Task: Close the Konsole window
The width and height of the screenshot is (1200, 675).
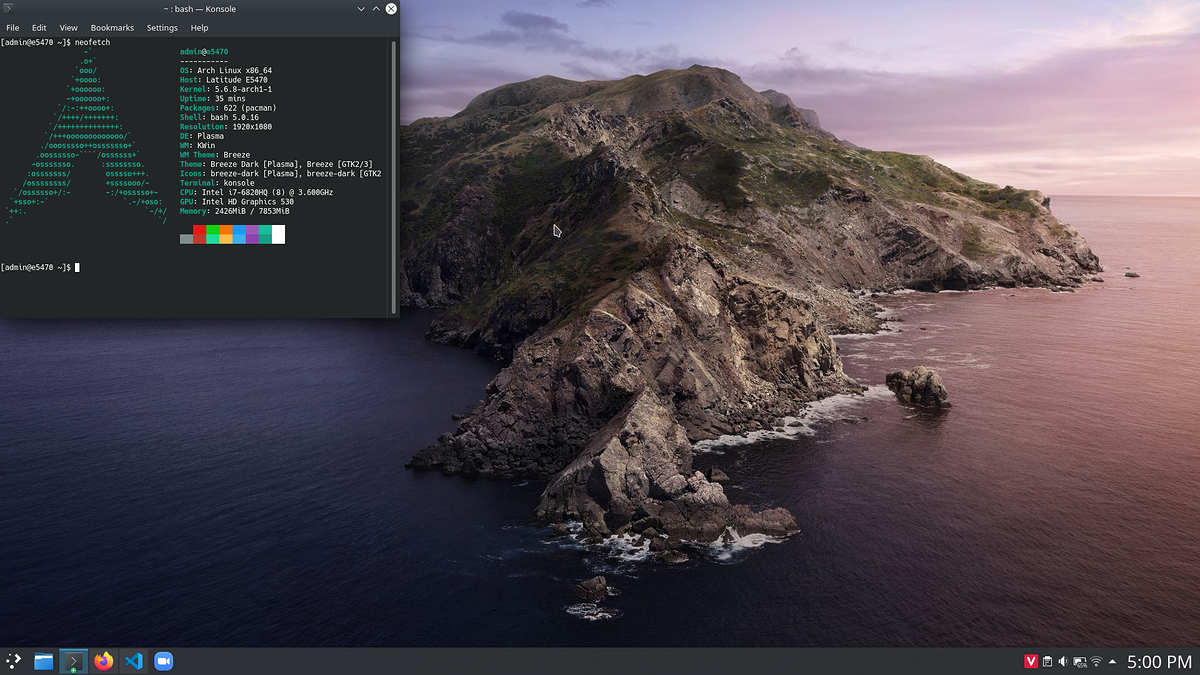Action: click(x=391, y=8)
